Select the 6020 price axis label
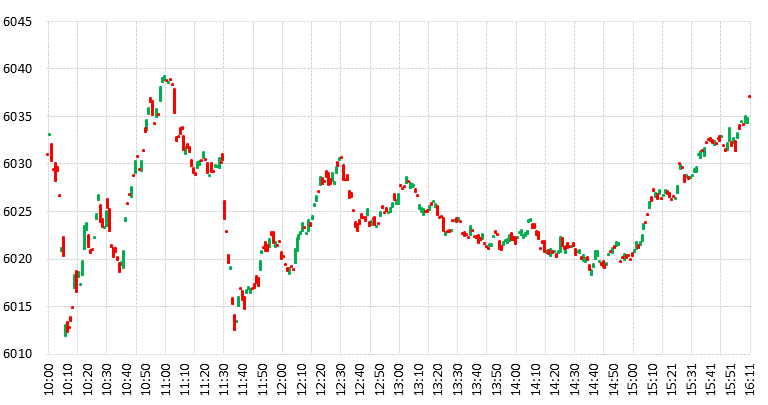768x405 pixels. pos(18,259)
